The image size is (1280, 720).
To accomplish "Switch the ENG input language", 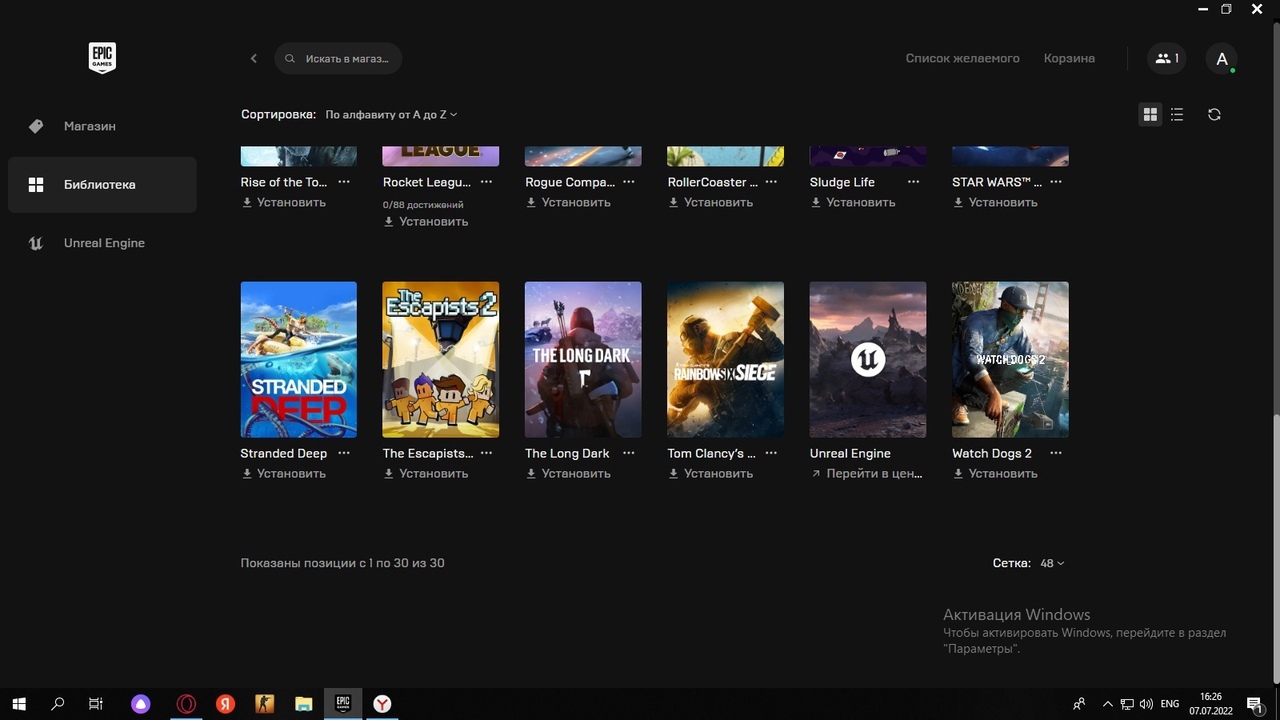I will pyautogui.click(x=1170, y=704).
